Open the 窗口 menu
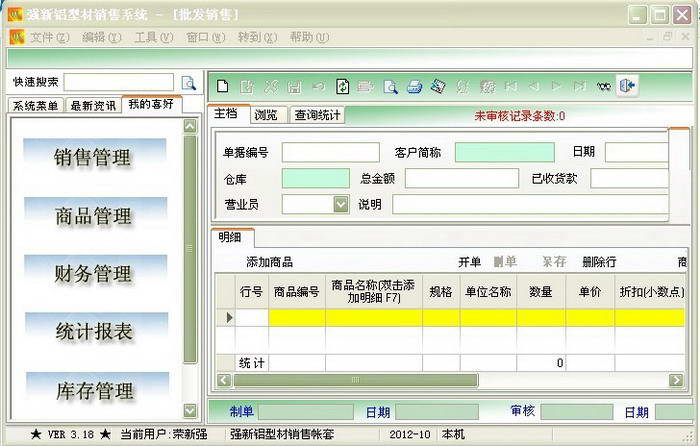Image resolution: width=700 pixels, height=446 pixels. [205, 38]
